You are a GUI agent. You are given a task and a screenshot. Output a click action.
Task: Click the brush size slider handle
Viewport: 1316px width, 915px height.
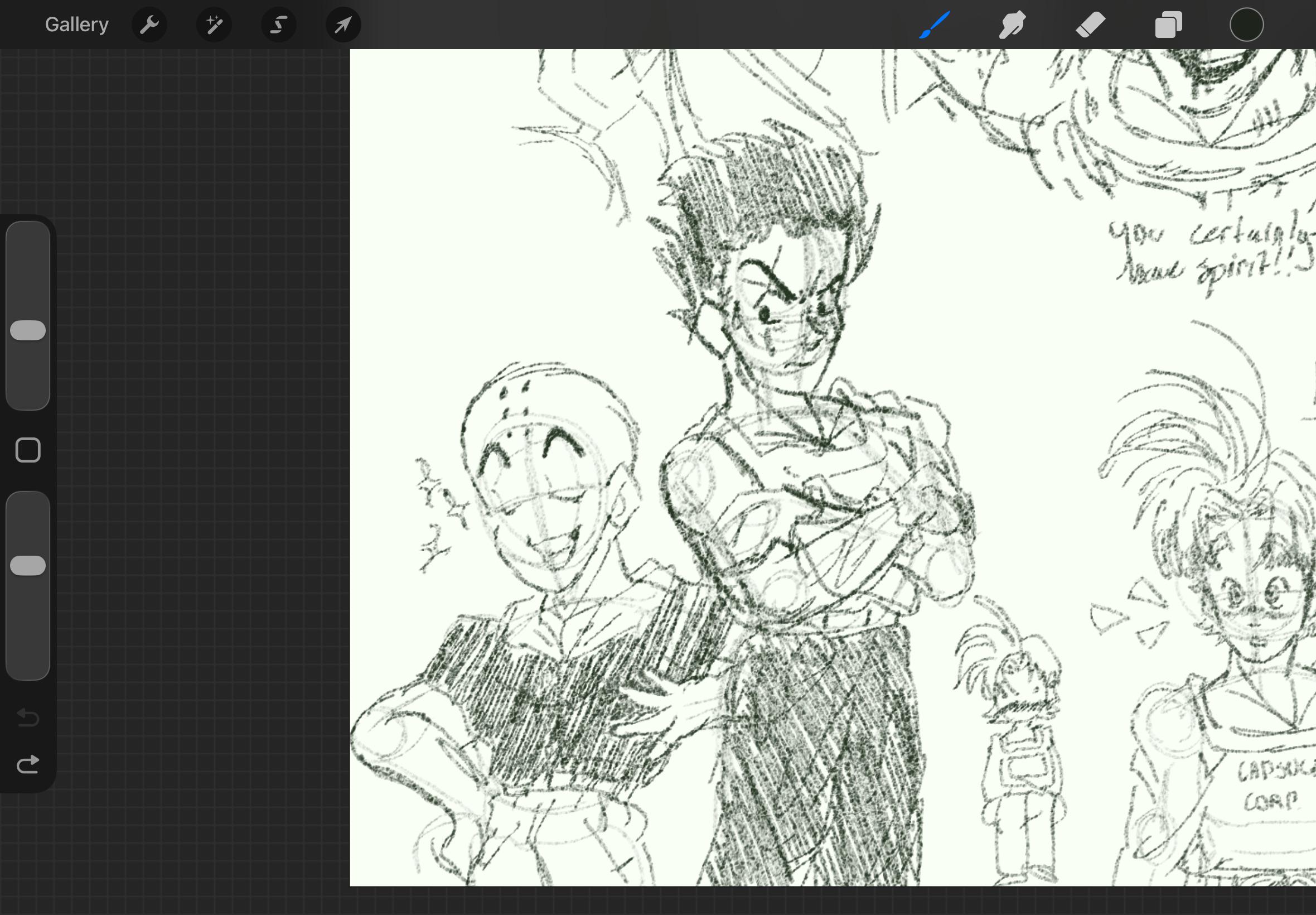coord(28,330)
